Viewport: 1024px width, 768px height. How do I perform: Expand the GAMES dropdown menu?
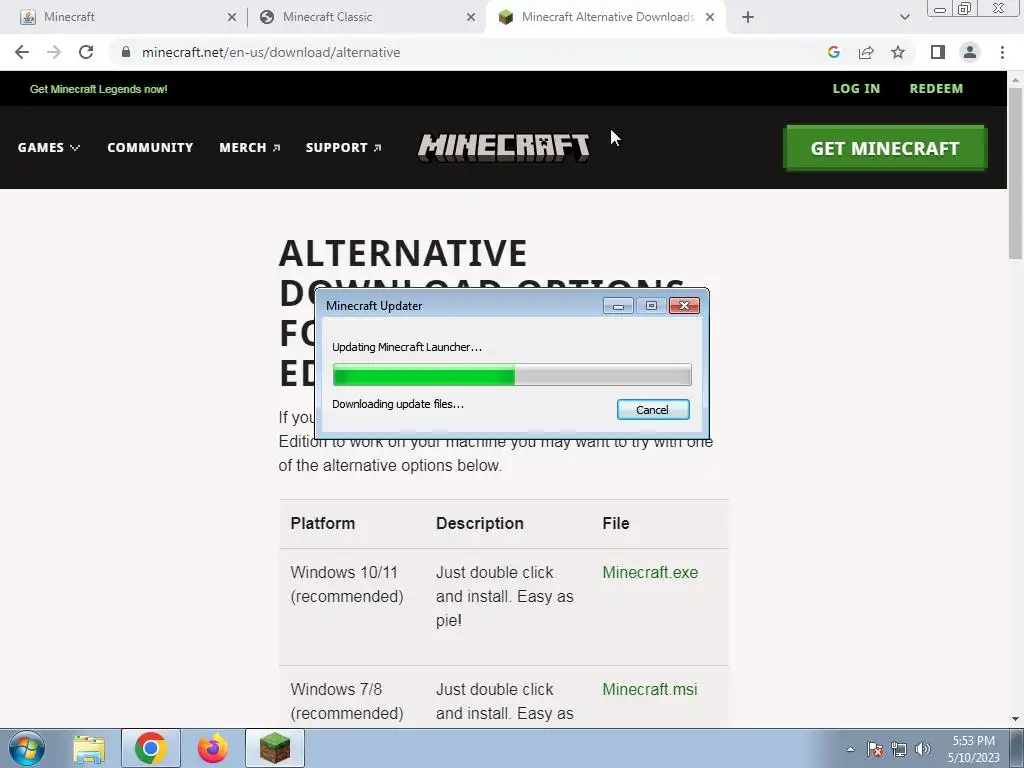(49, 148)
